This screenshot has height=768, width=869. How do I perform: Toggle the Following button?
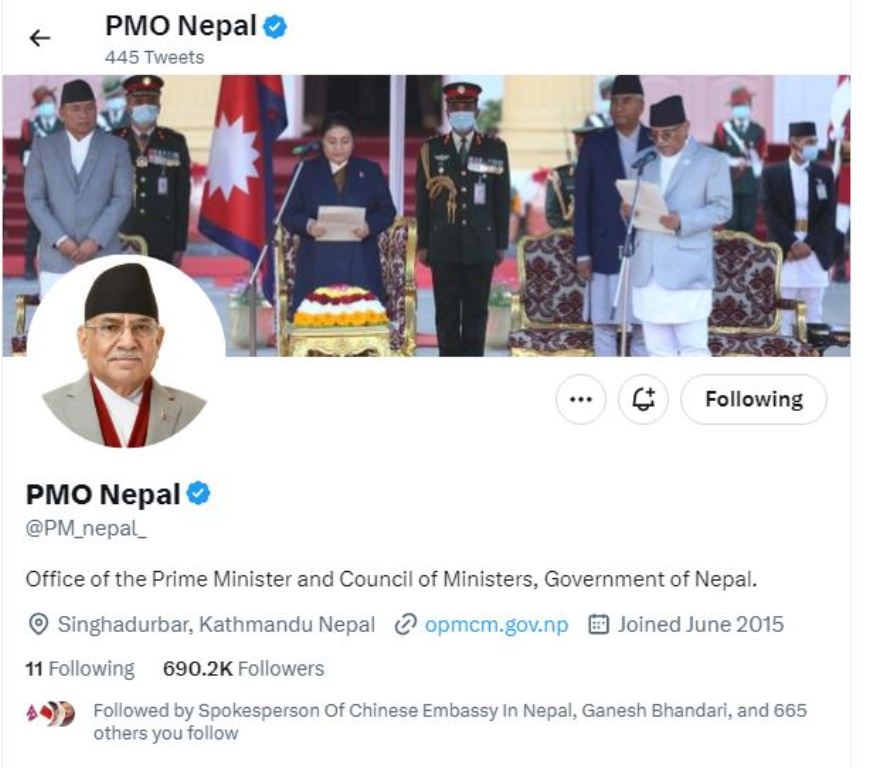[754, 399]
